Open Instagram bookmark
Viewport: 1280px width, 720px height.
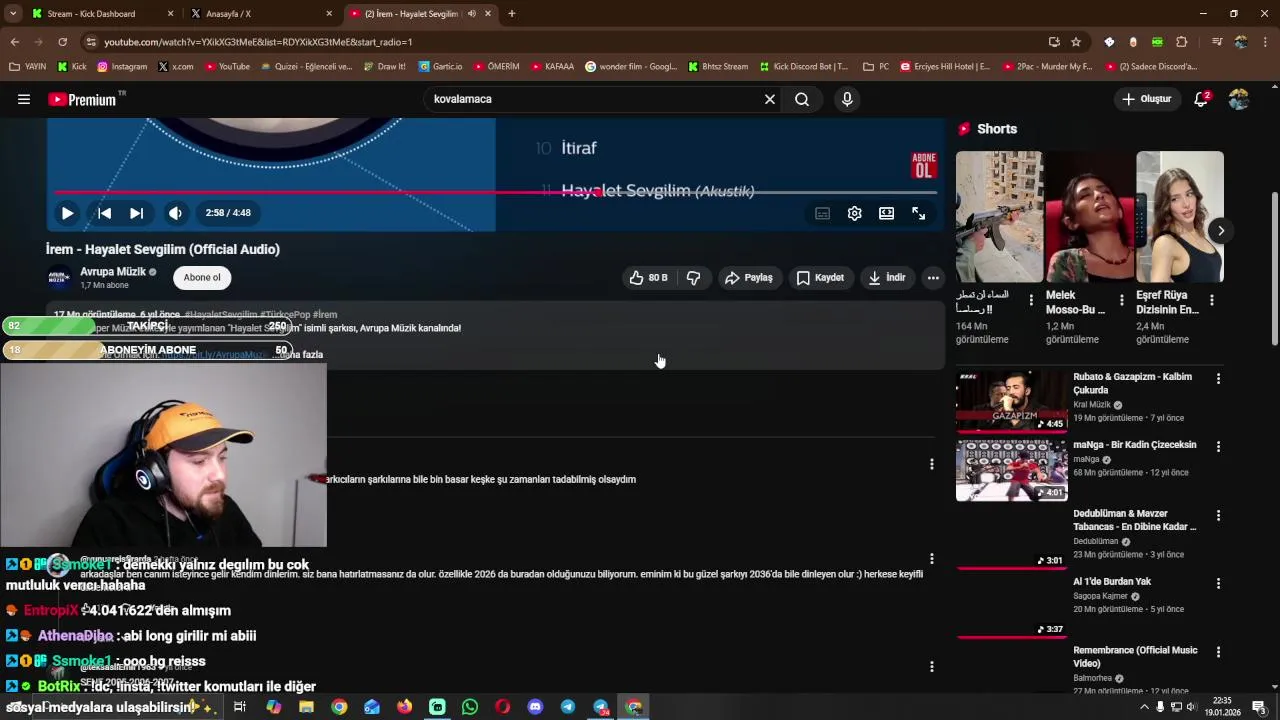click(122, 67)
